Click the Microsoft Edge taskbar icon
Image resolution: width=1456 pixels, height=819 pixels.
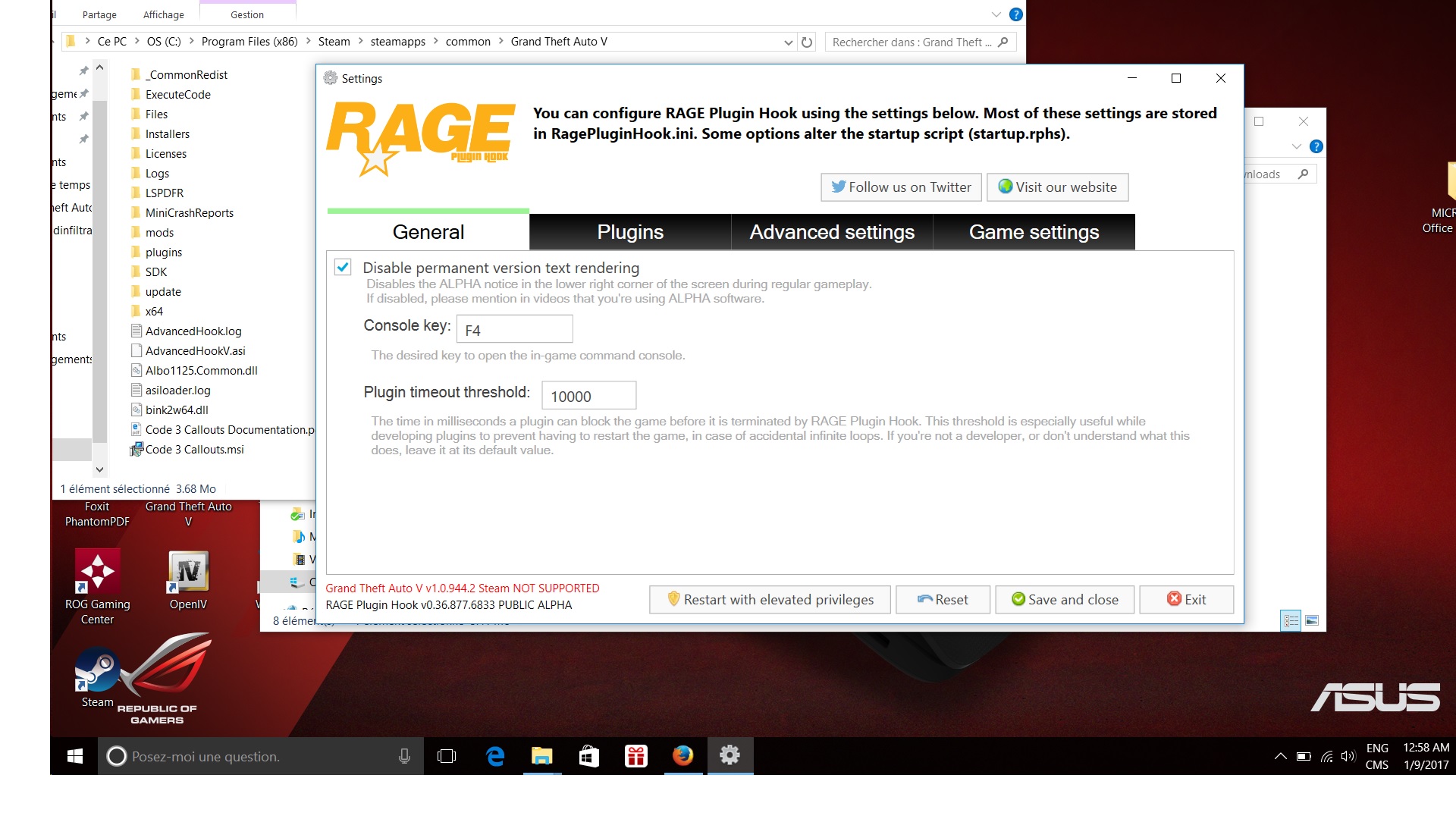pos(495,756)
